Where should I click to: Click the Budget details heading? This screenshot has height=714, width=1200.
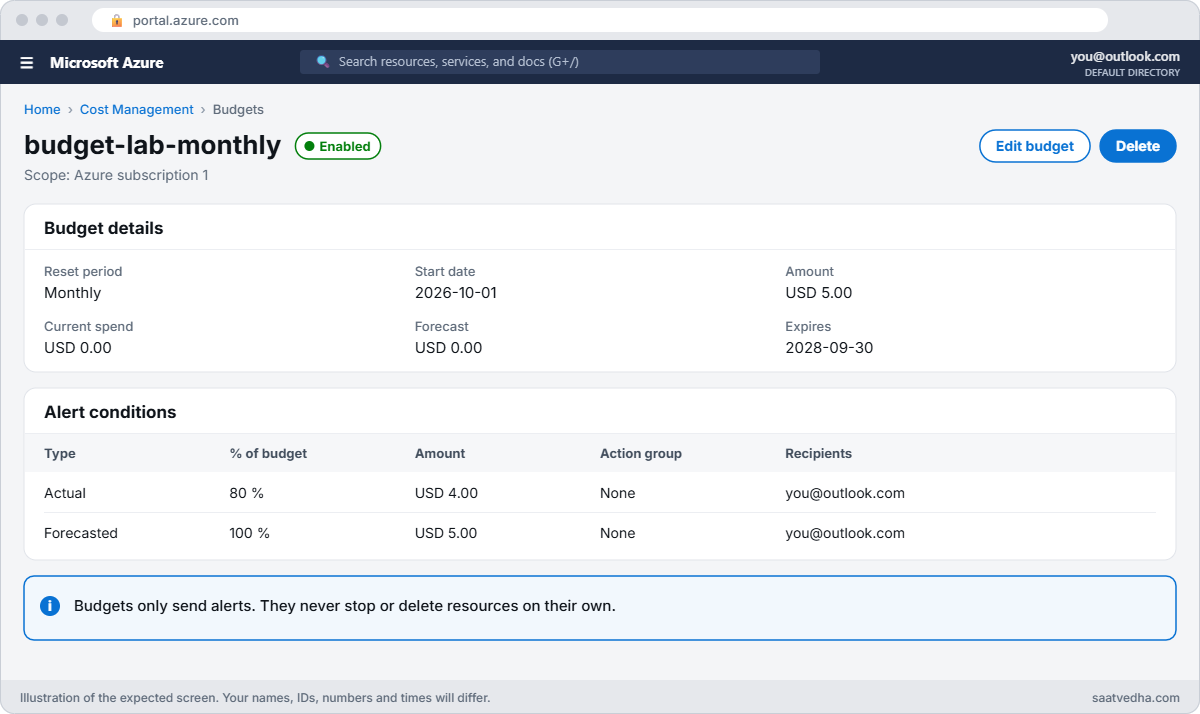104,228
